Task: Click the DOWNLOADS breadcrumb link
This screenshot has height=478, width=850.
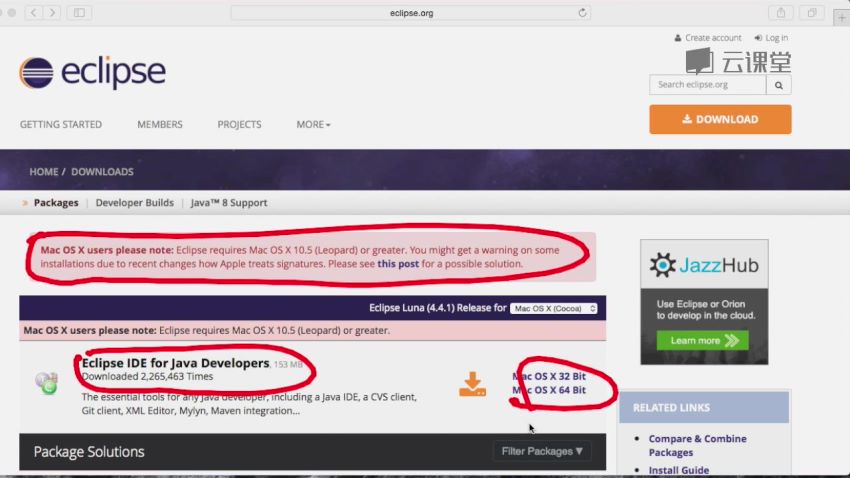Action: (102, 172)
